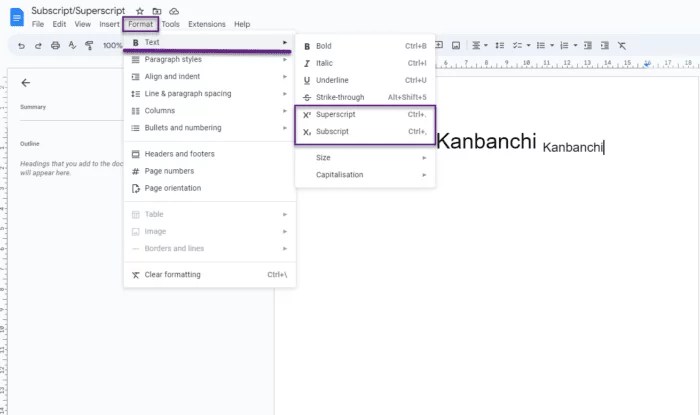Click the Google Docs home logo
Image resolution: width=700 pixels, height=415 pixels.
[17, 17]
